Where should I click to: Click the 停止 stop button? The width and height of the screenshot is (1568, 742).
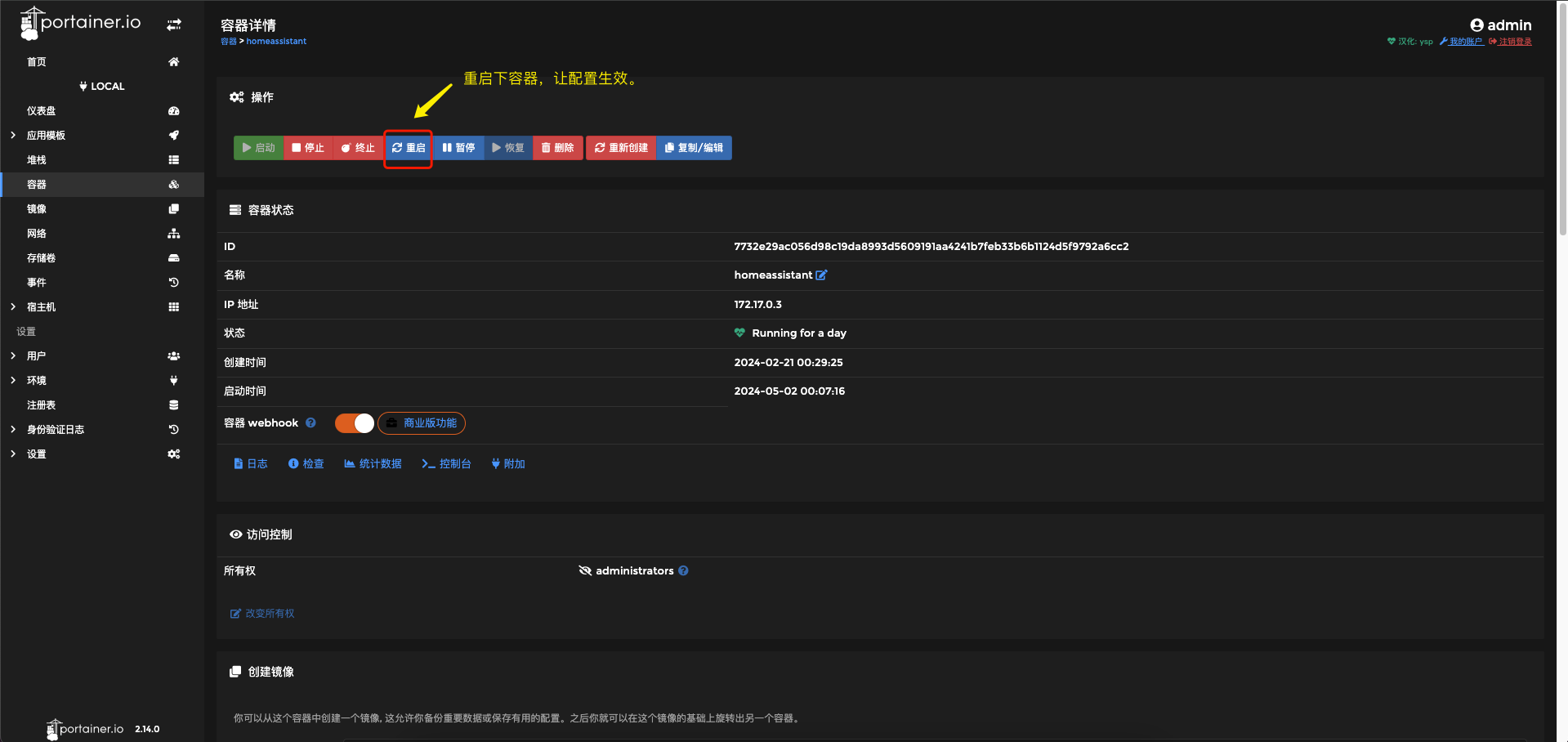(308, 148)
